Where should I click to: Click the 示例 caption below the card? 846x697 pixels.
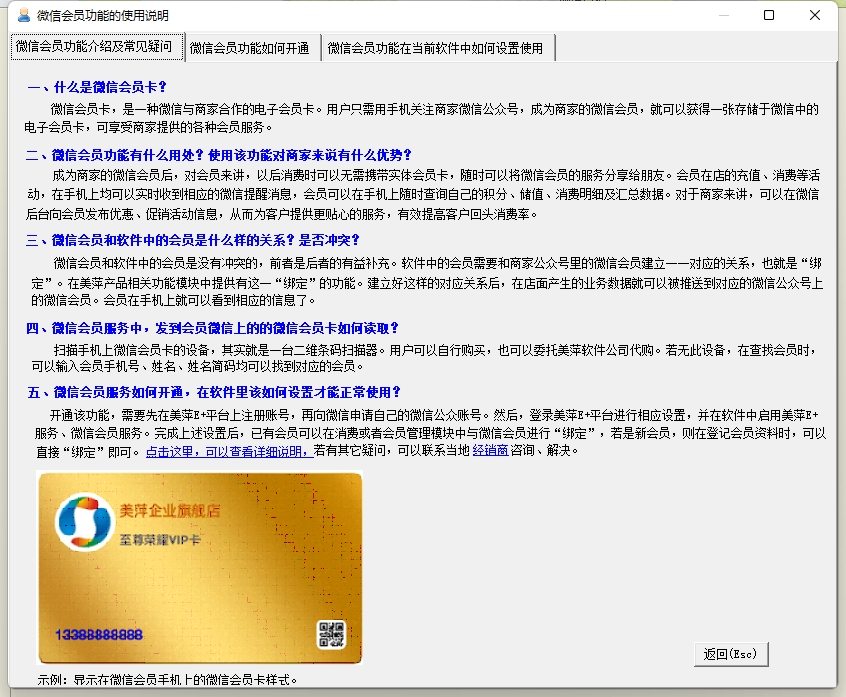click(167, 680)
